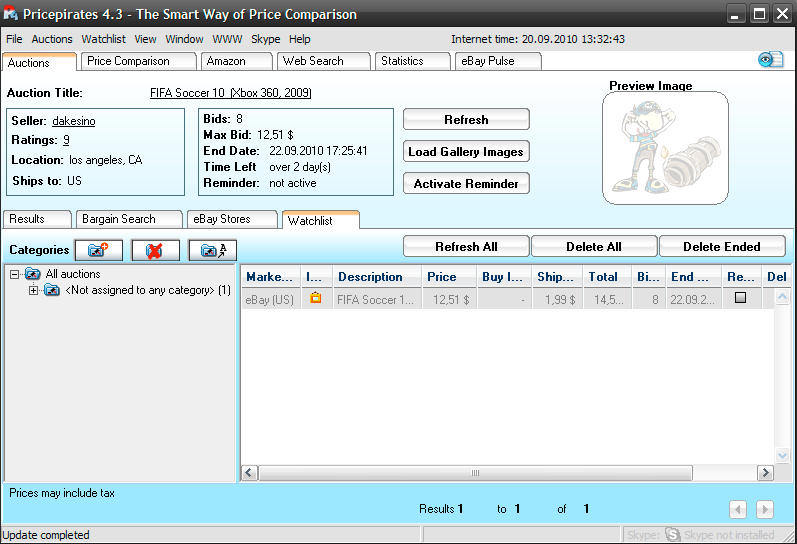Switch to the Statistics tab

(413, 61)
